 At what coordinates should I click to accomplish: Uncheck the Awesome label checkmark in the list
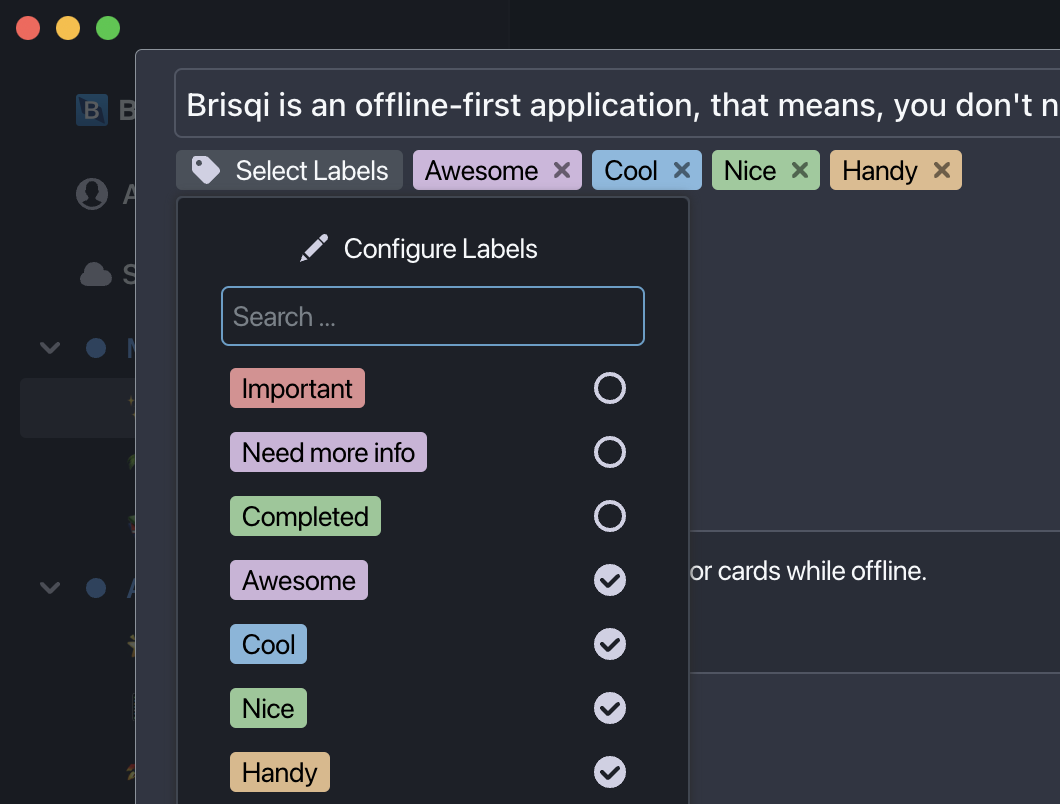[610, 580]
